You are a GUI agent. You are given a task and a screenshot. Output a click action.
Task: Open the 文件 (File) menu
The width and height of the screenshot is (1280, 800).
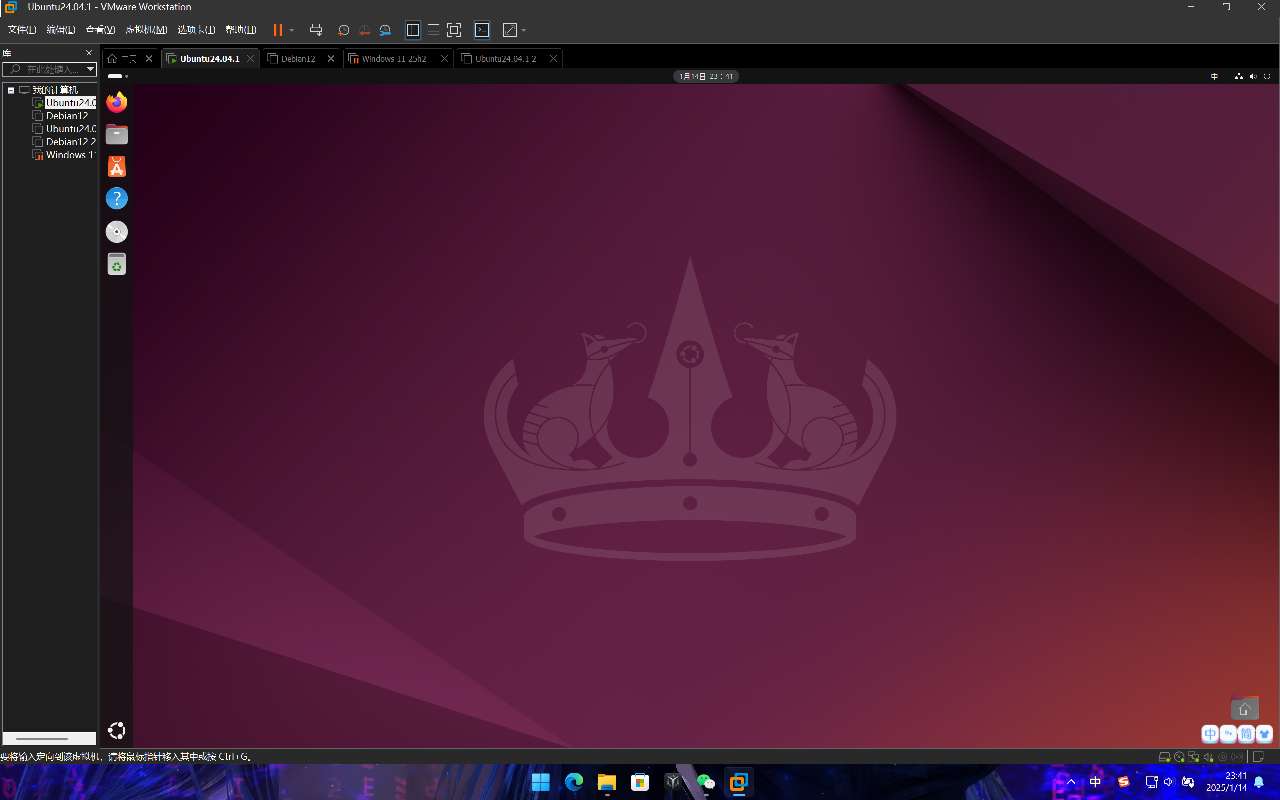(22, 31)
